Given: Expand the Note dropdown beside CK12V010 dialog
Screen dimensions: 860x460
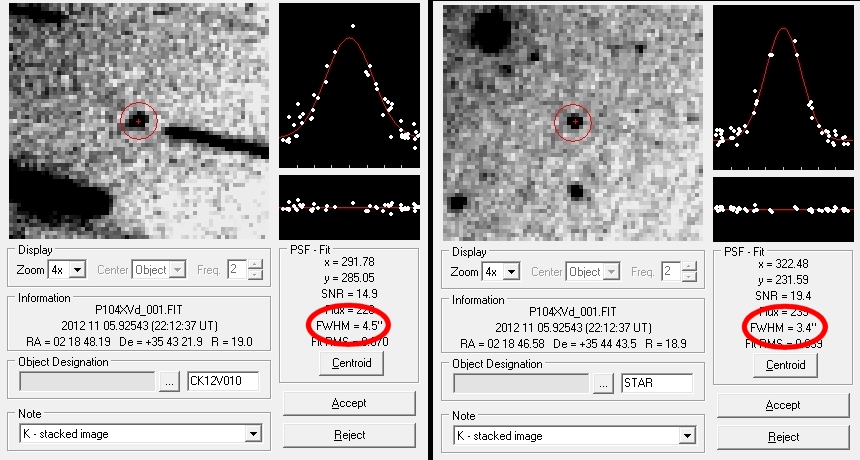Looking at the screenshot, I should click(252, 434).
